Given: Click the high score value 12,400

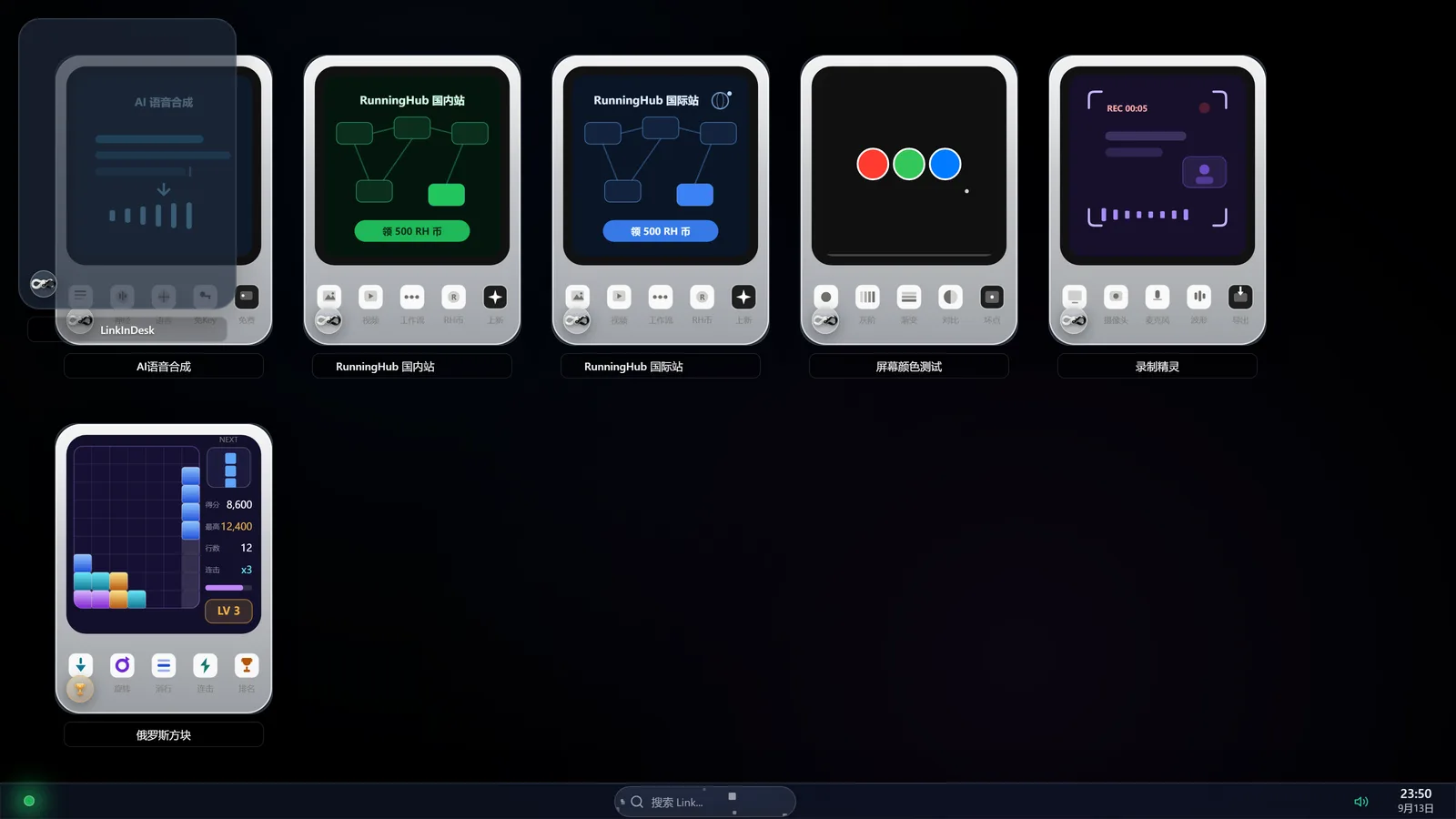Looking at the screenshot, I should [237, 526].
